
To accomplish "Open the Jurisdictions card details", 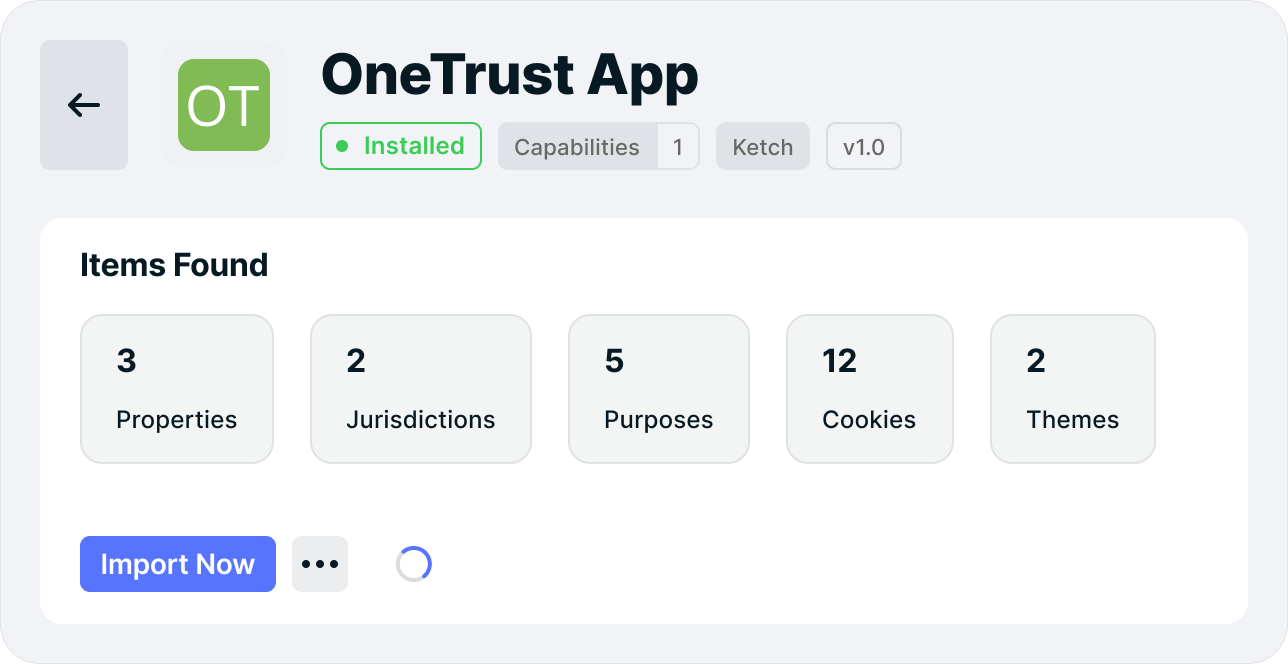I will tap(420, 389).
